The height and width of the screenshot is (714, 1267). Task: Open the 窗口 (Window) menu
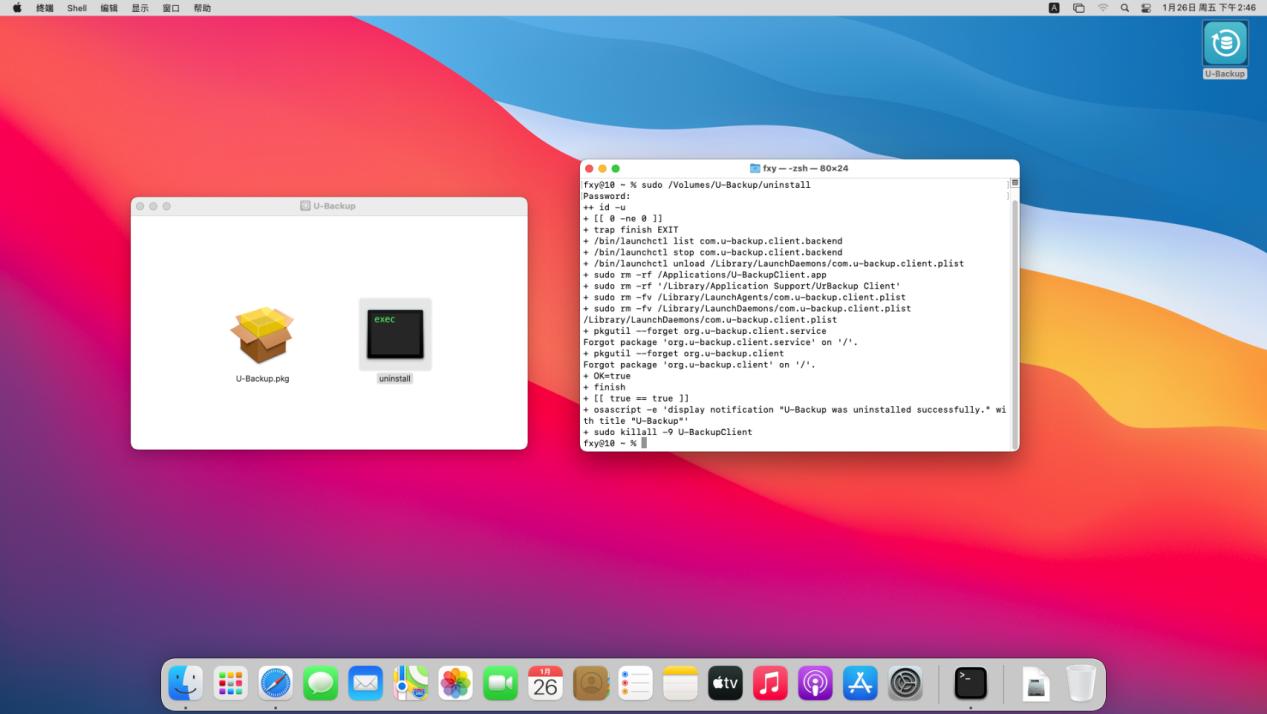tap(171, 8)
